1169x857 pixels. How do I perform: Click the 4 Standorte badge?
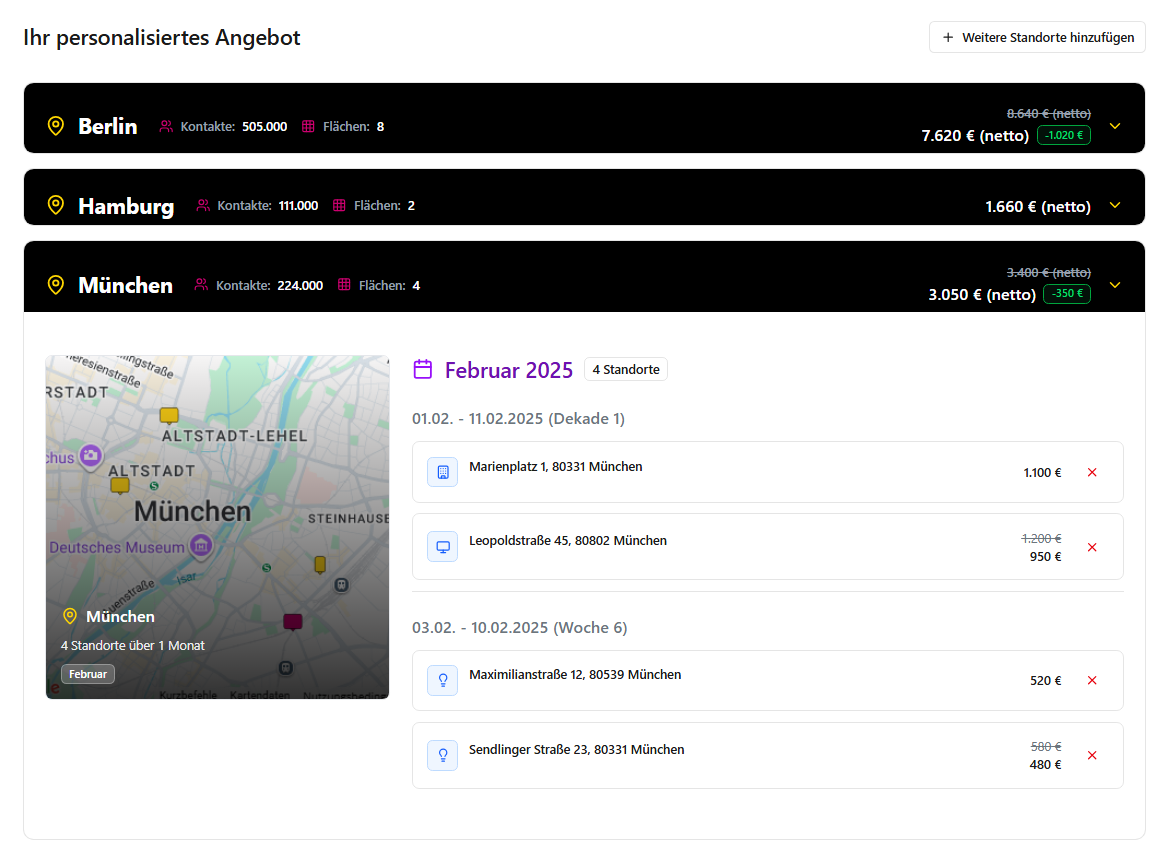click(x=626, y=370)
